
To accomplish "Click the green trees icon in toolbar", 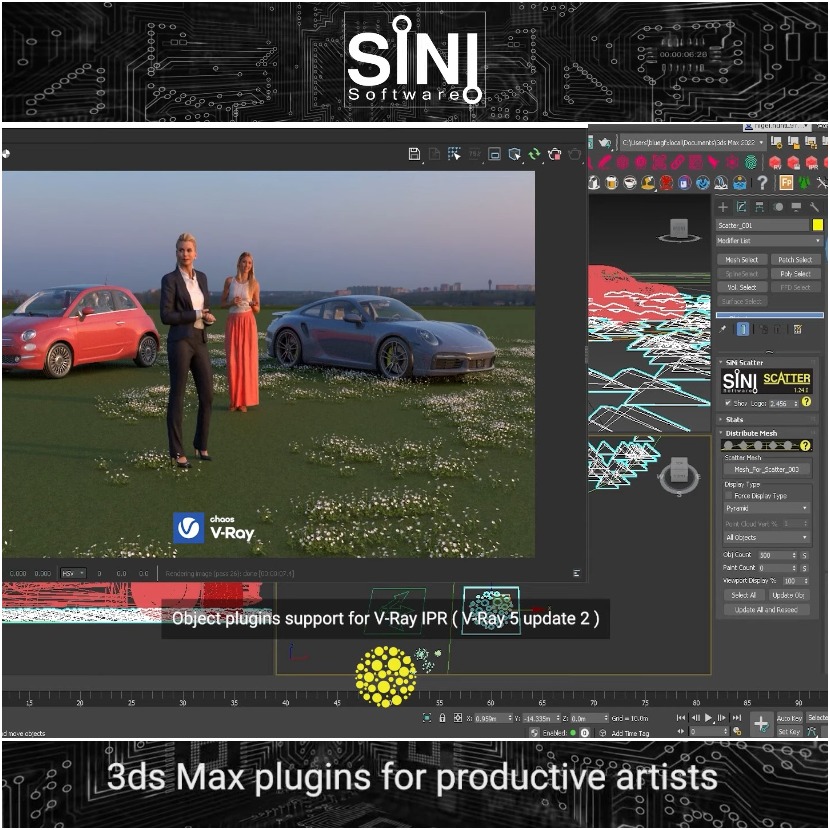I will click(804, 183).
